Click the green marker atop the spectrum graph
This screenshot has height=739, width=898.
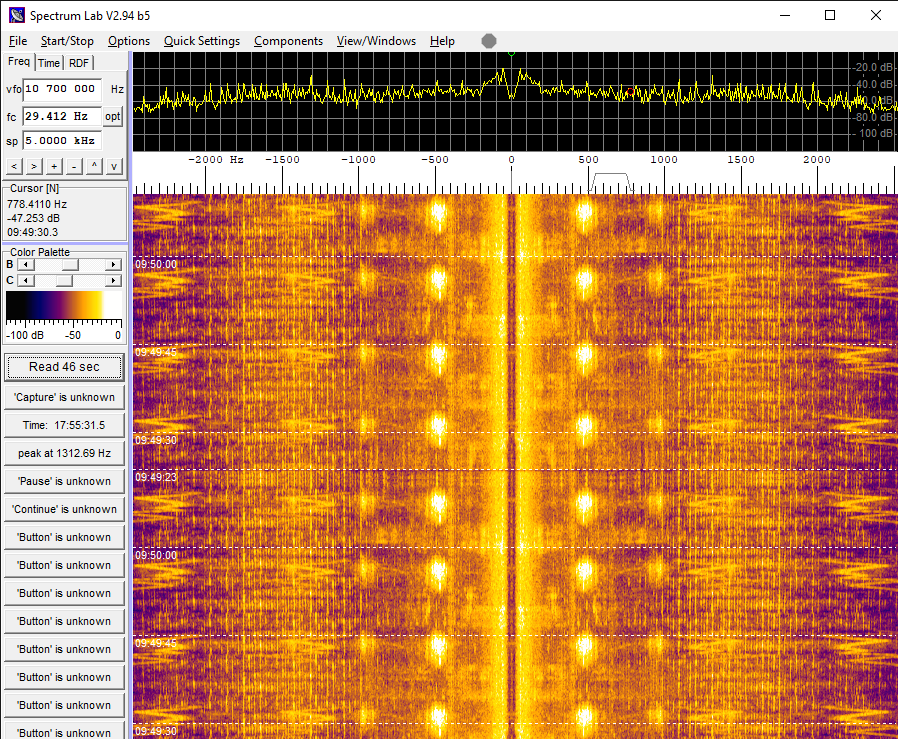click(511, 53)
